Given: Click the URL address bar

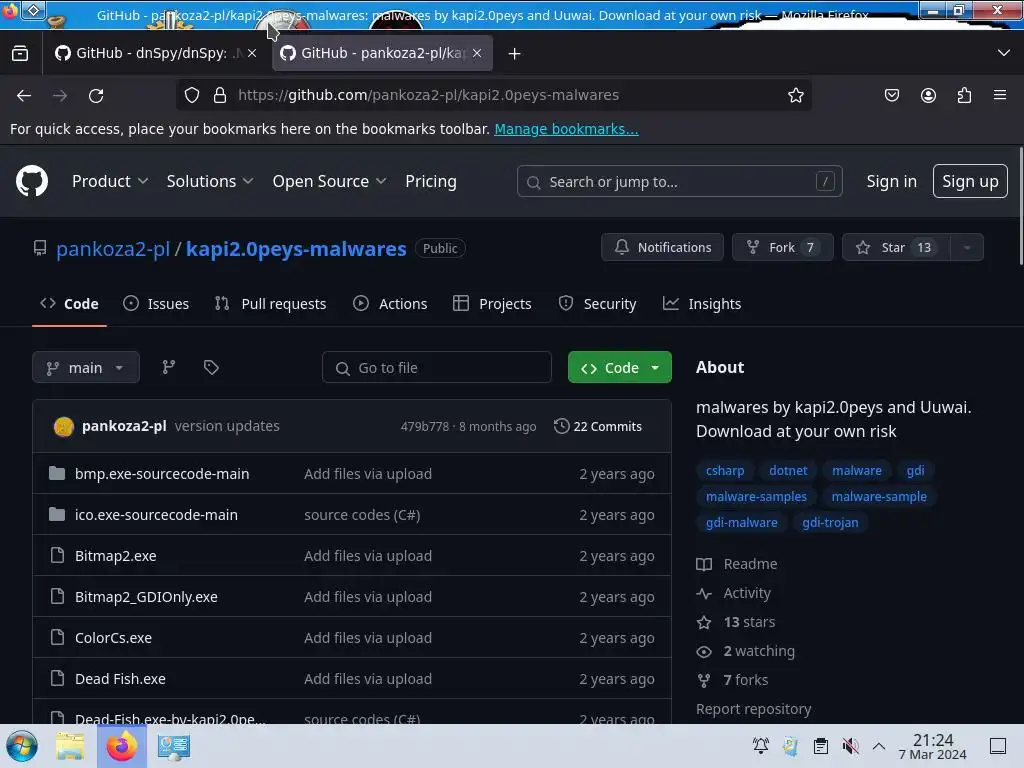Looking at the screenshot, I should pyautogui.click(x=493, y=95).
